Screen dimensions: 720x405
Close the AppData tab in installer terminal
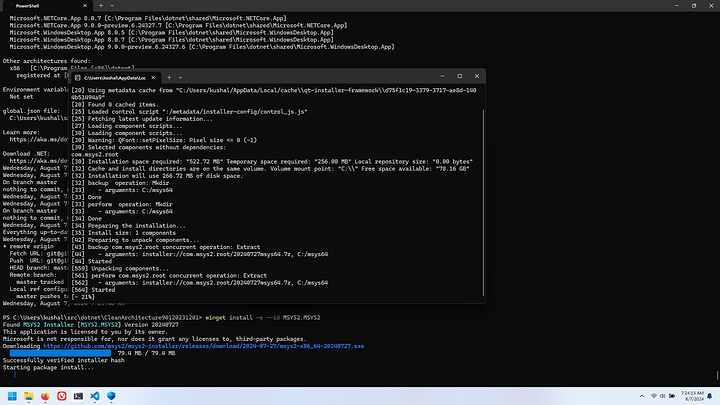pos(153,78)
